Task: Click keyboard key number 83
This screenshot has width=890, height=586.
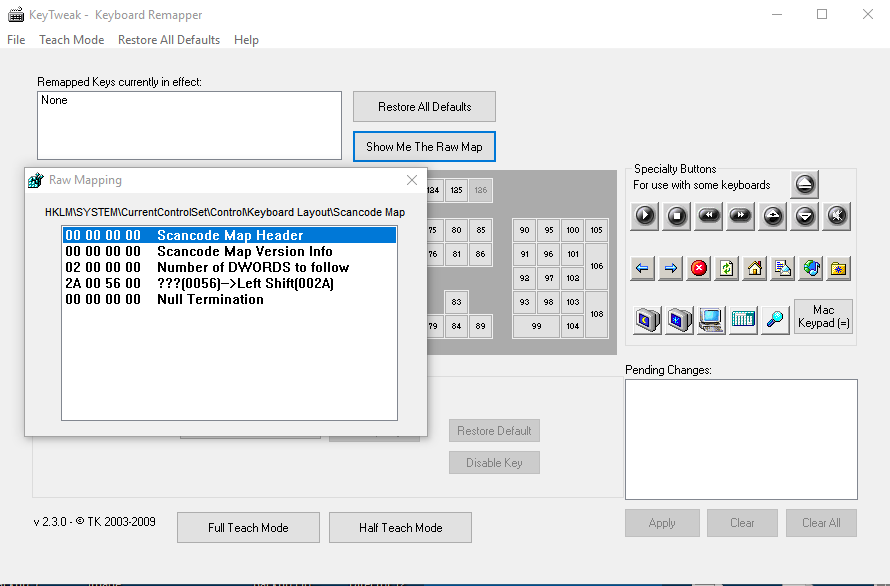Action: click(456, 302)
